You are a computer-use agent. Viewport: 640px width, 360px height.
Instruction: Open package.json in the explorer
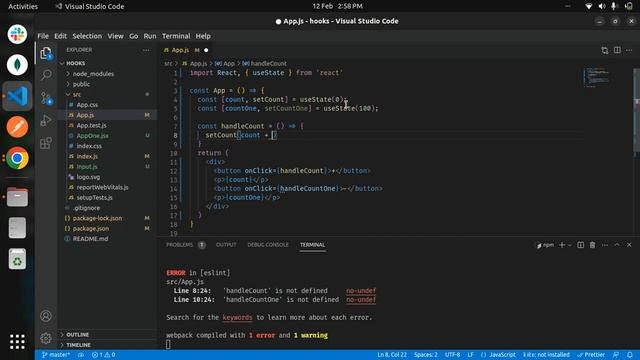pyautogui.click(x=91, y=229)
